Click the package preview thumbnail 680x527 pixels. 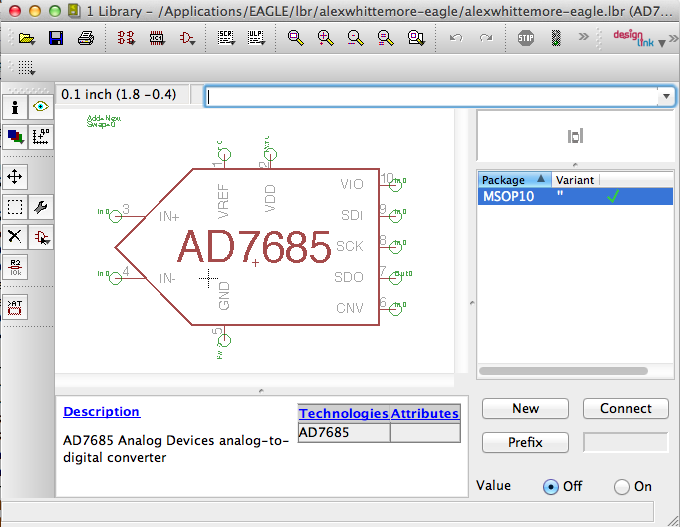click(575, 136)
